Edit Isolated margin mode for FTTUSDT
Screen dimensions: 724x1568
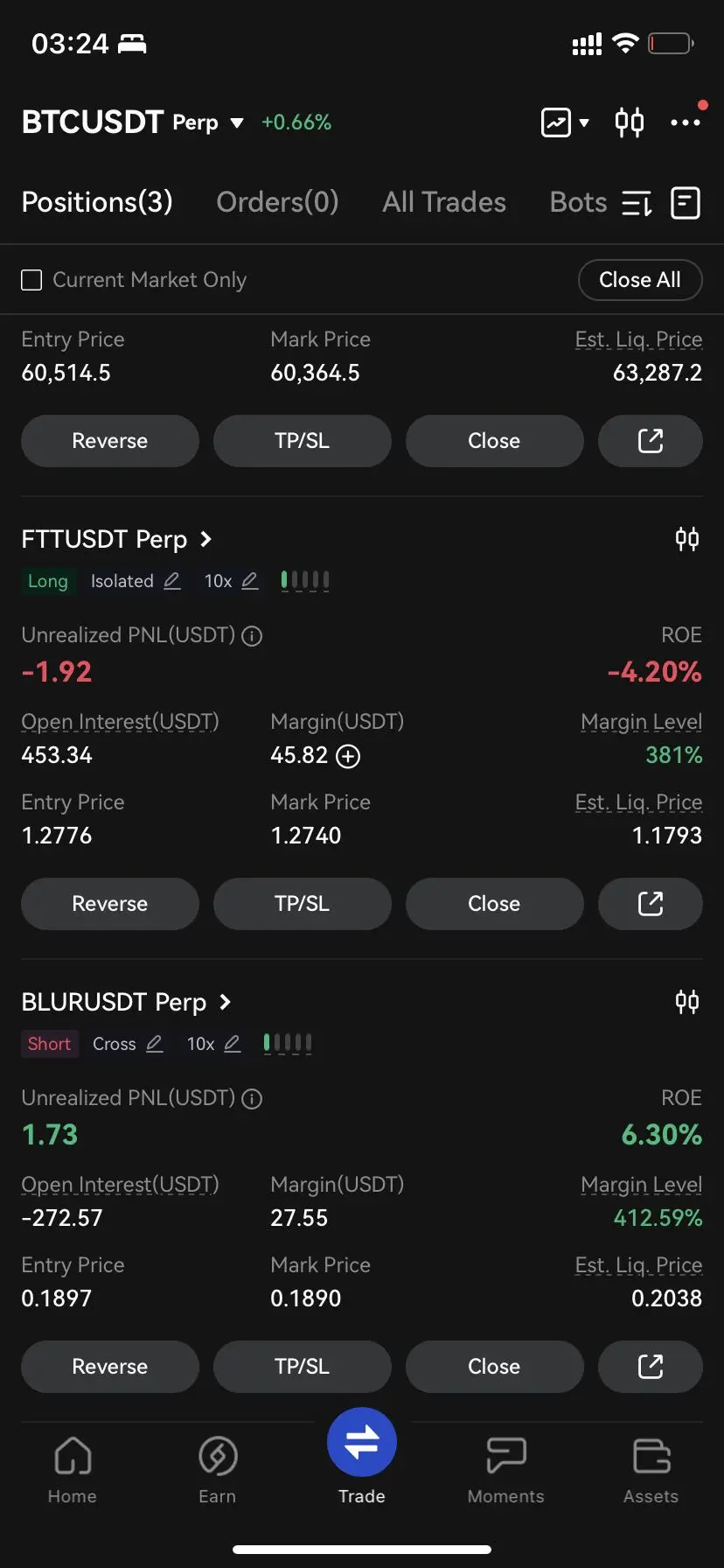tap(172, 581)
